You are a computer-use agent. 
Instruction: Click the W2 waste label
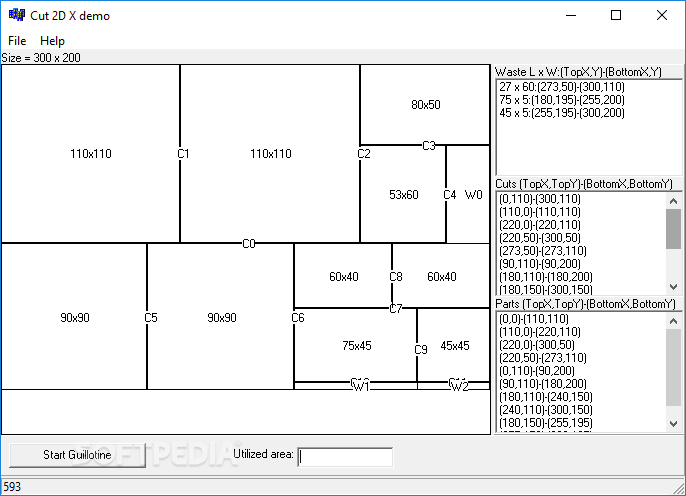pos(459,385)
